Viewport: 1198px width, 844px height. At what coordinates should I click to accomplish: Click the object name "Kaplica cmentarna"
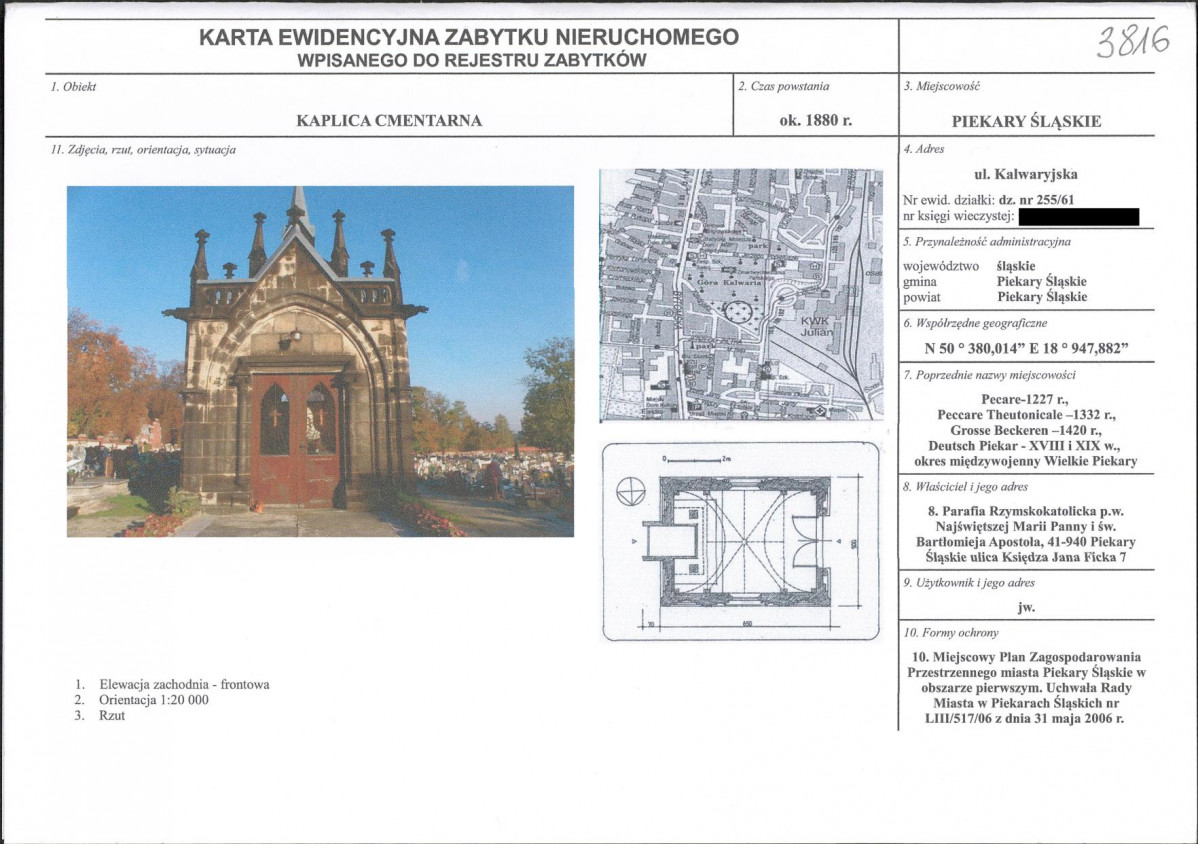coord(389,121)
